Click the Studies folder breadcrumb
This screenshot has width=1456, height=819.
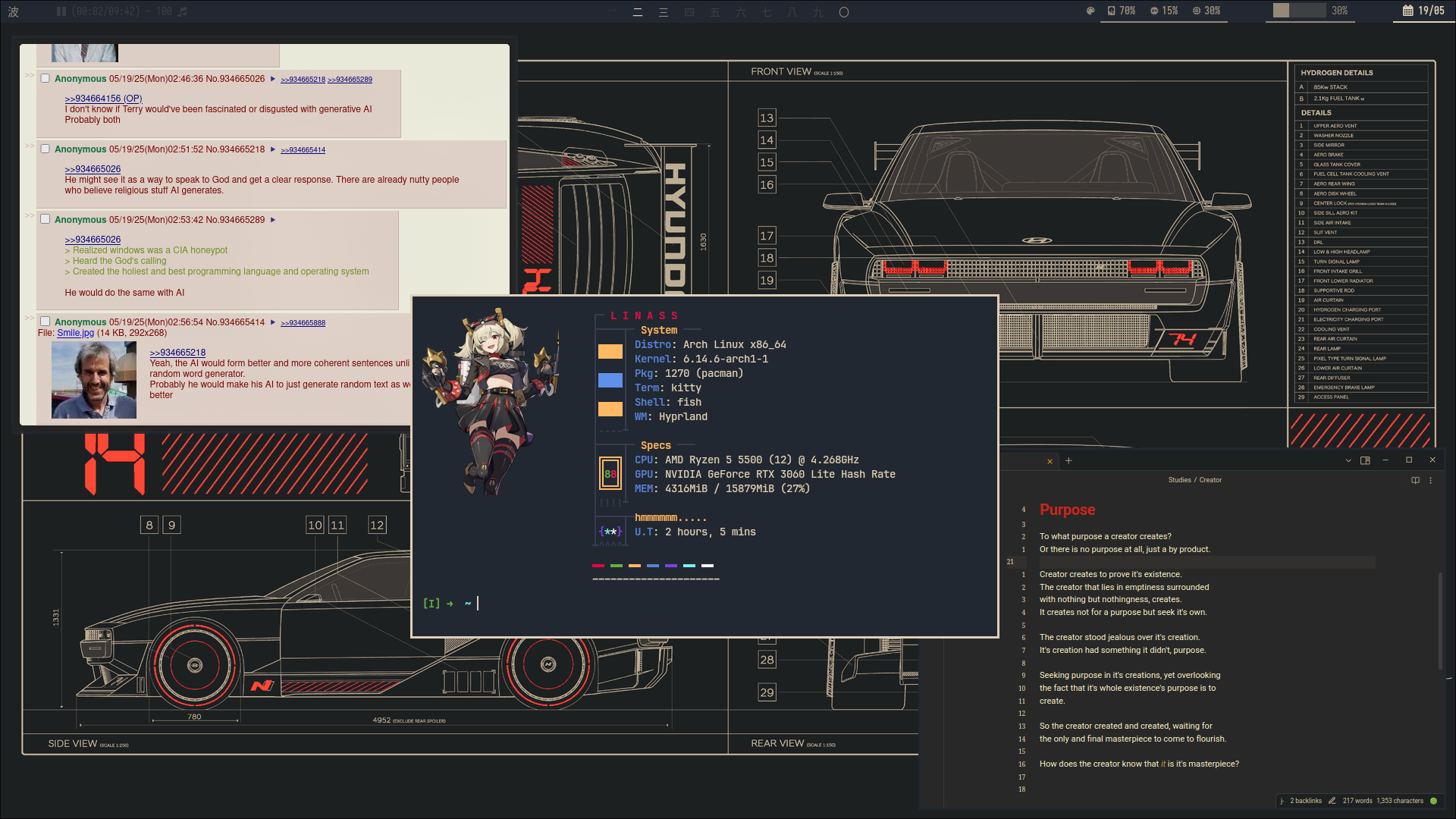click(x=1179, y=480)
